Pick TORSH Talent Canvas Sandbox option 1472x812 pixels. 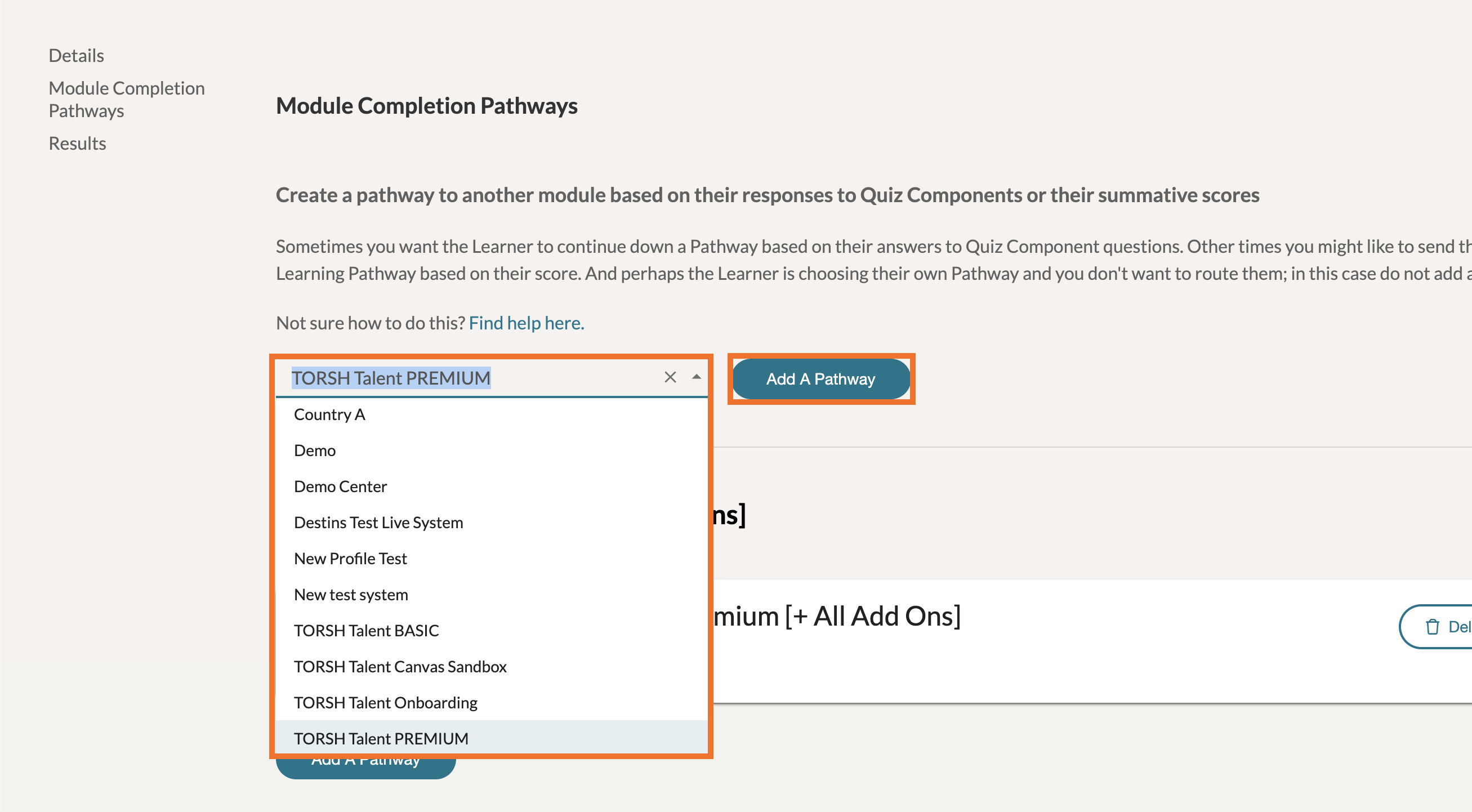pyautogui.click(x=400, y=666)
